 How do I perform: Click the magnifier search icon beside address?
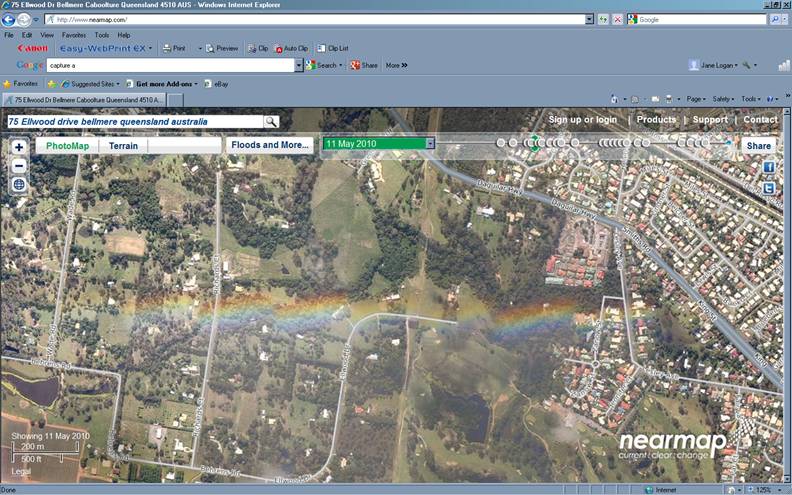pyautogui.click(x=271, y=121)
